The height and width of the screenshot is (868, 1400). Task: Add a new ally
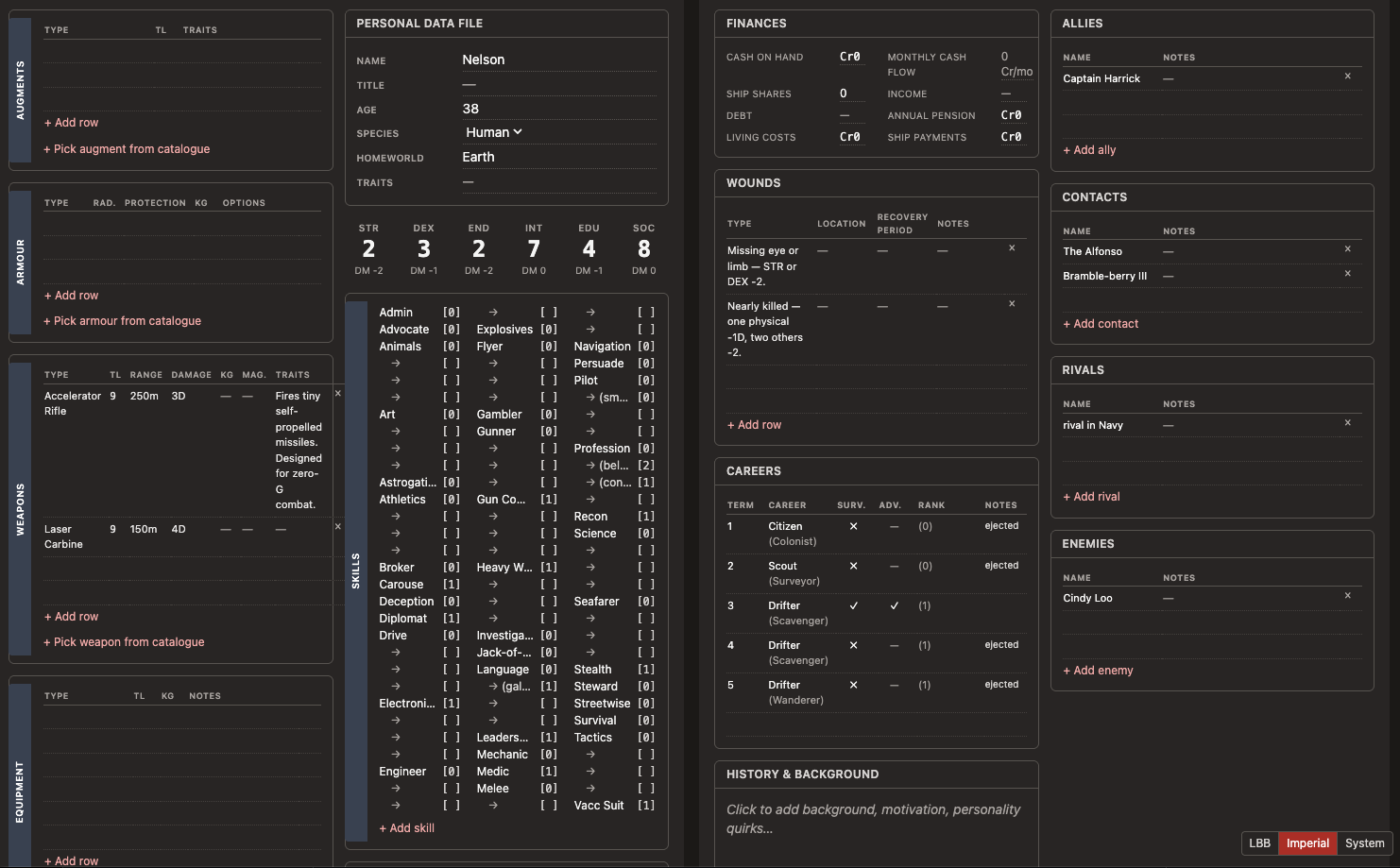point(1089,150)
